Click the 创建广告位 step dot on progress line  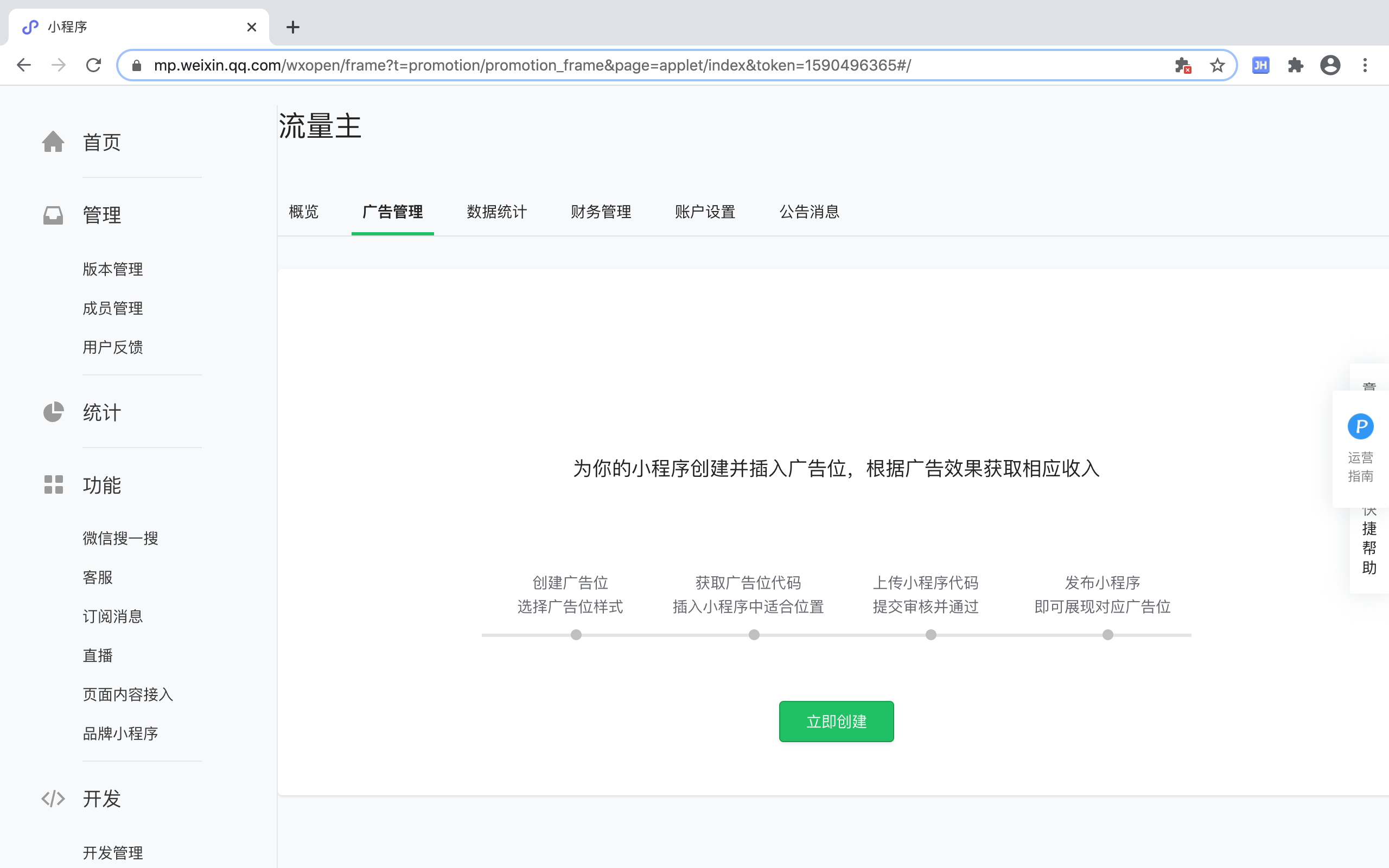576,634
